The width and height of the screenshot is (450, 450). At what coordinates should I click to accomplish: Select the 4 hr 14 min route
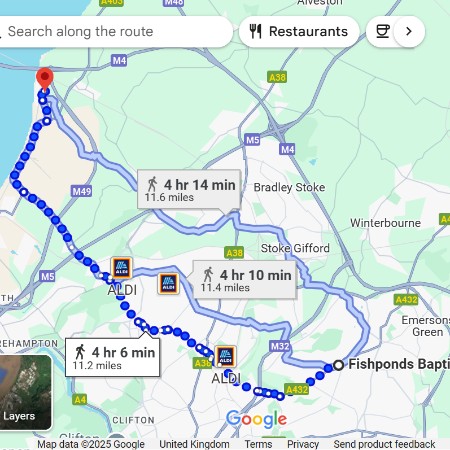pos(189,190)
